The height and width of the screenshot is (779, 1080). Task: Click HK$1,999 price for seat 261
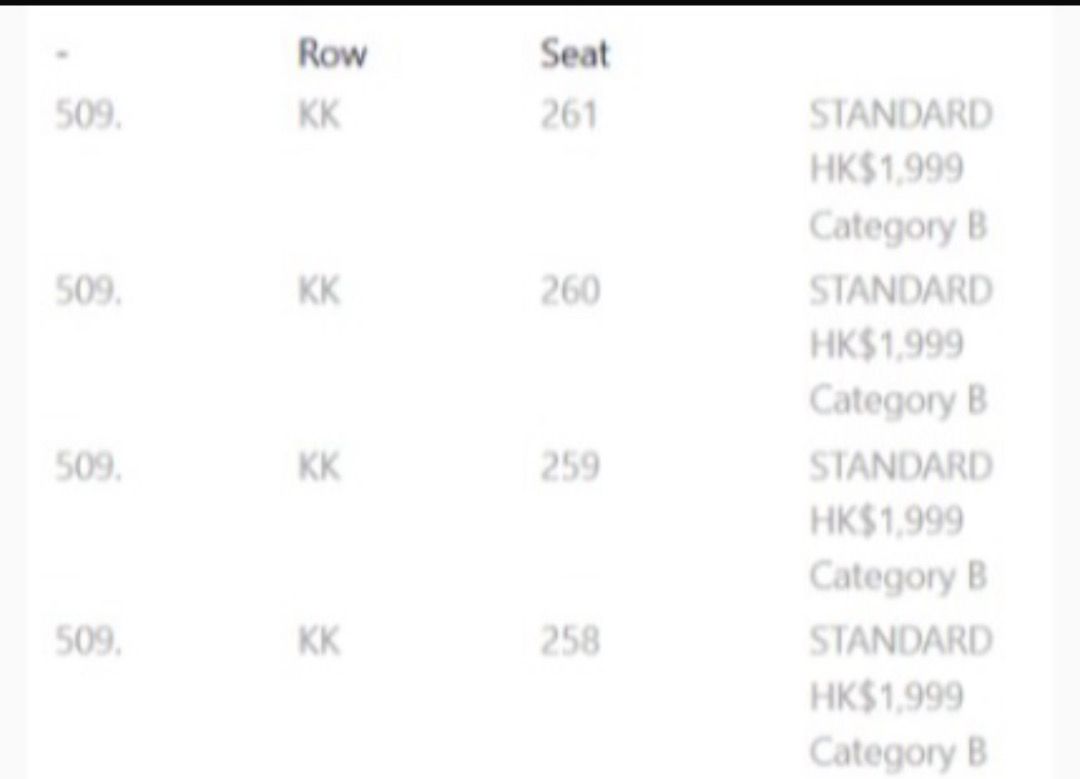[886, 170]
